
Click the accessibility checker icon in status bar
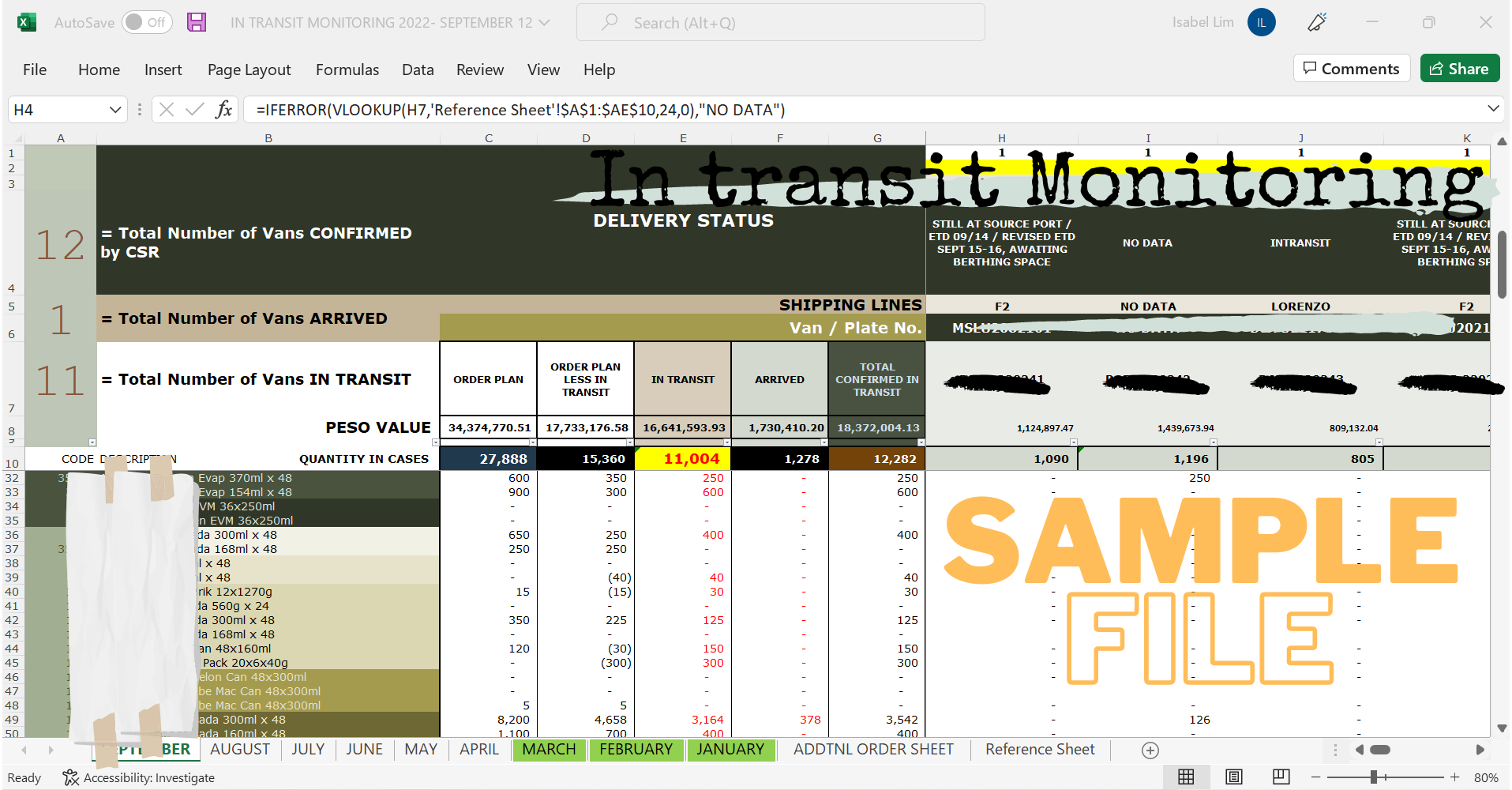pyautogui.click(x=71, y=777)
